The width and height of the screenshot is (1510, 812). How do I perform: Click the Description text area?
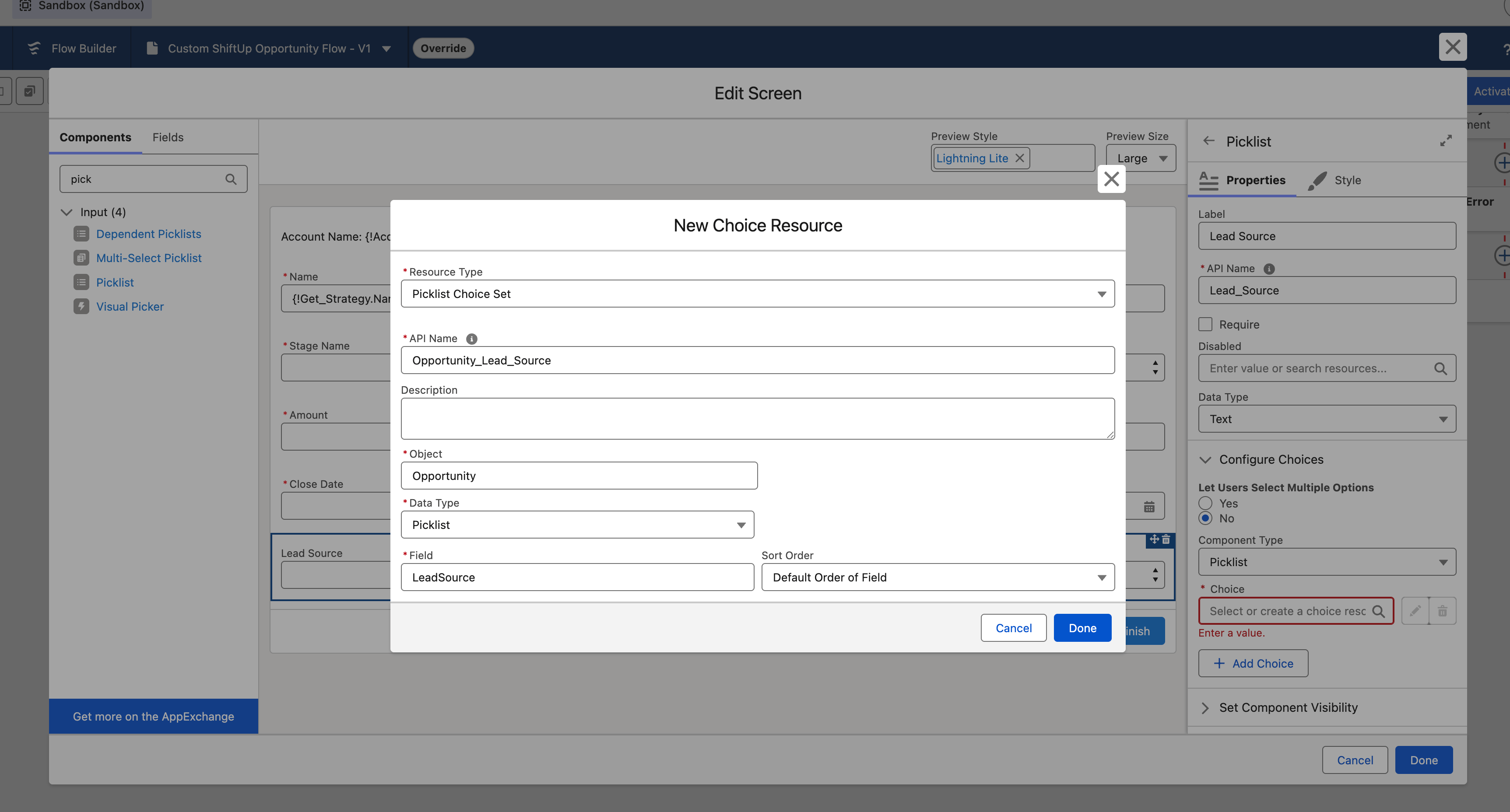pos(757,419)
